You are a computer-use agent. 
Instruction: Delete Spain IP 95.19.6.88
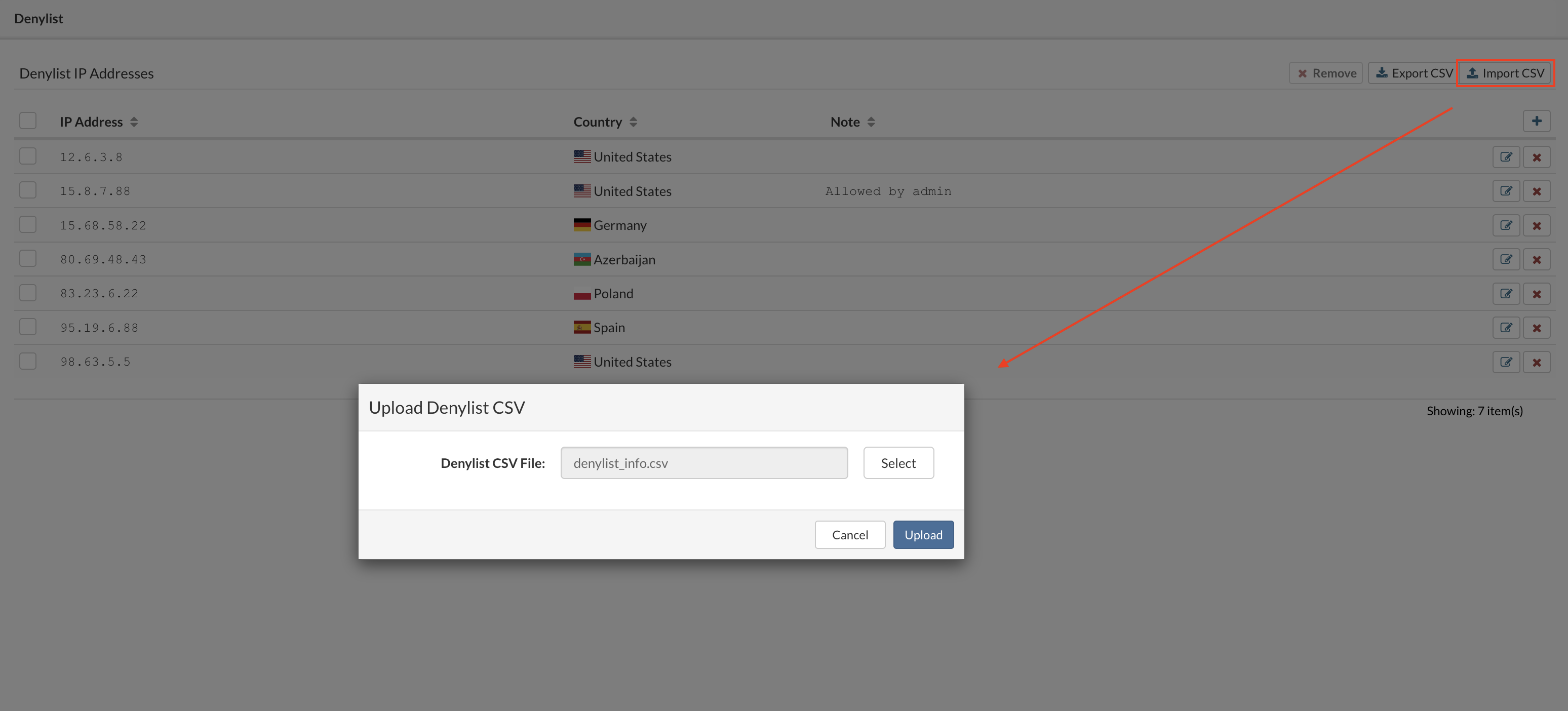[x=1537, y=328]
